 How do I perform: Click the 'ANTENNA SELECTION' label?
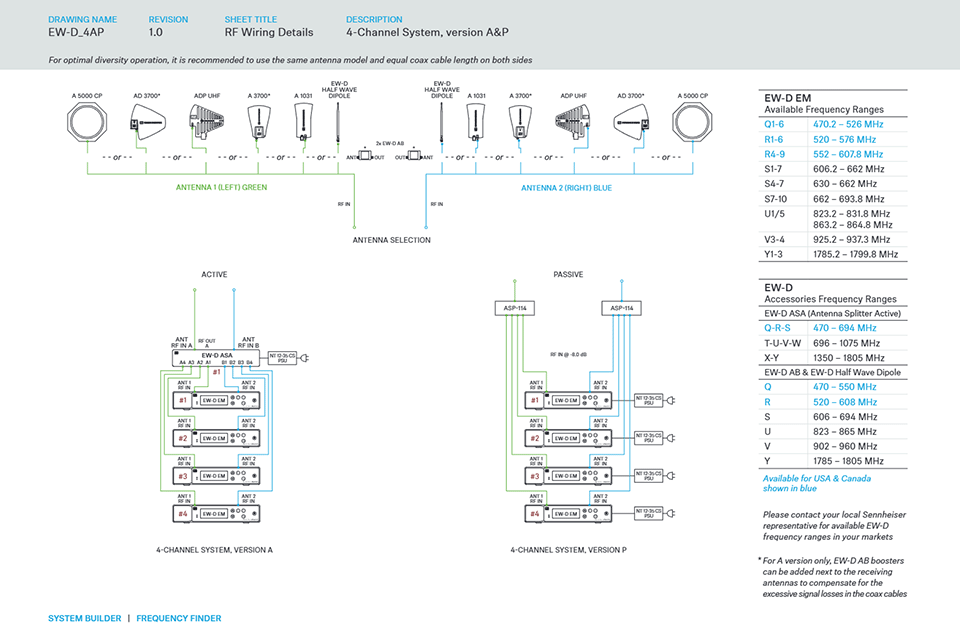[391, 240]
